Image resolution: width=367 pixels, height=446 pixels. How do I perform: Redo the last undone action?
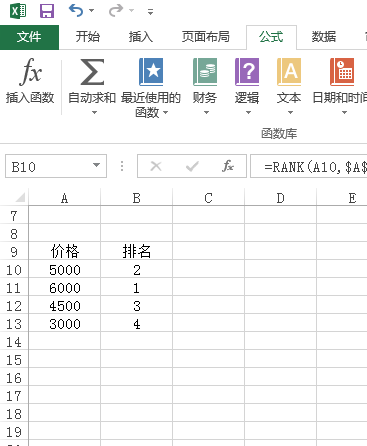tap(116, 10)
